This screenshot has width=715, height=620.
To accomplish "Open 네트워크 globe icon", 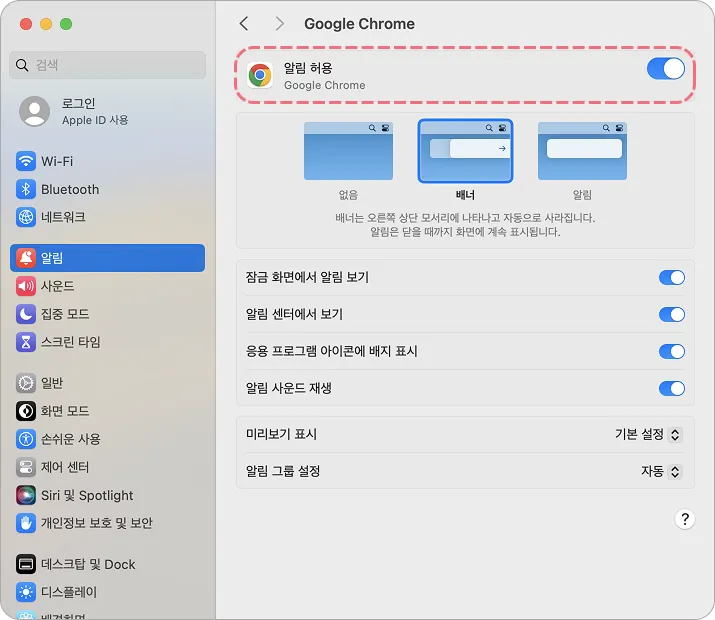I will [26, 217].
